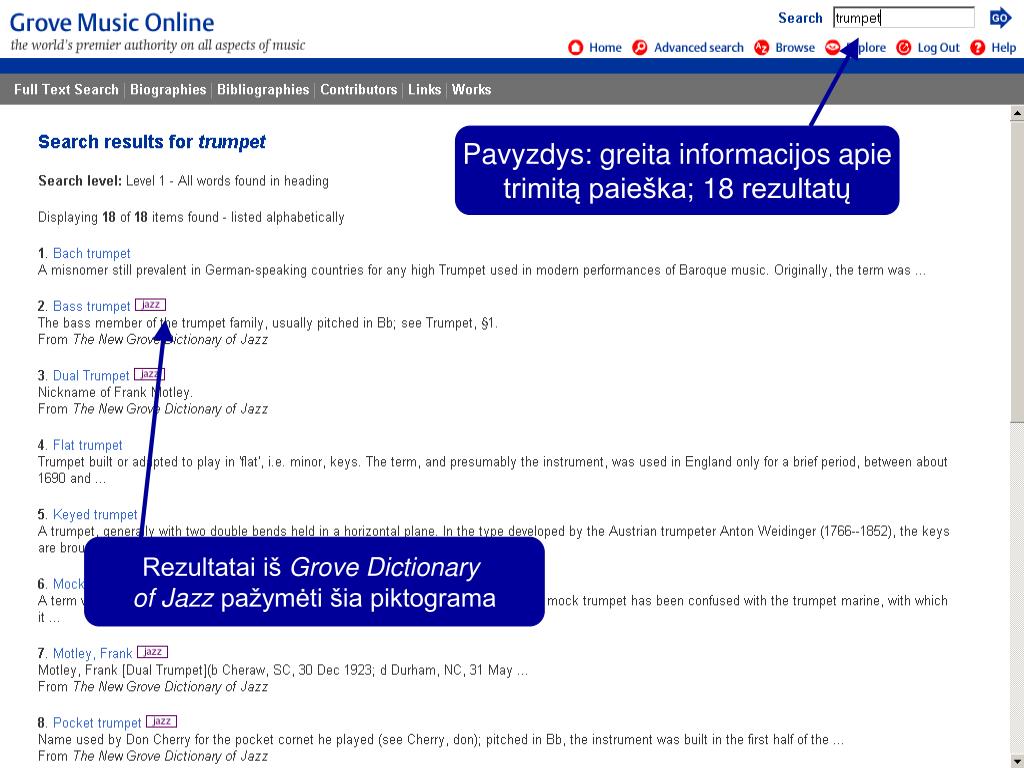
Task: Select the Full Text Search tab
Action: (x=66, y=89)
